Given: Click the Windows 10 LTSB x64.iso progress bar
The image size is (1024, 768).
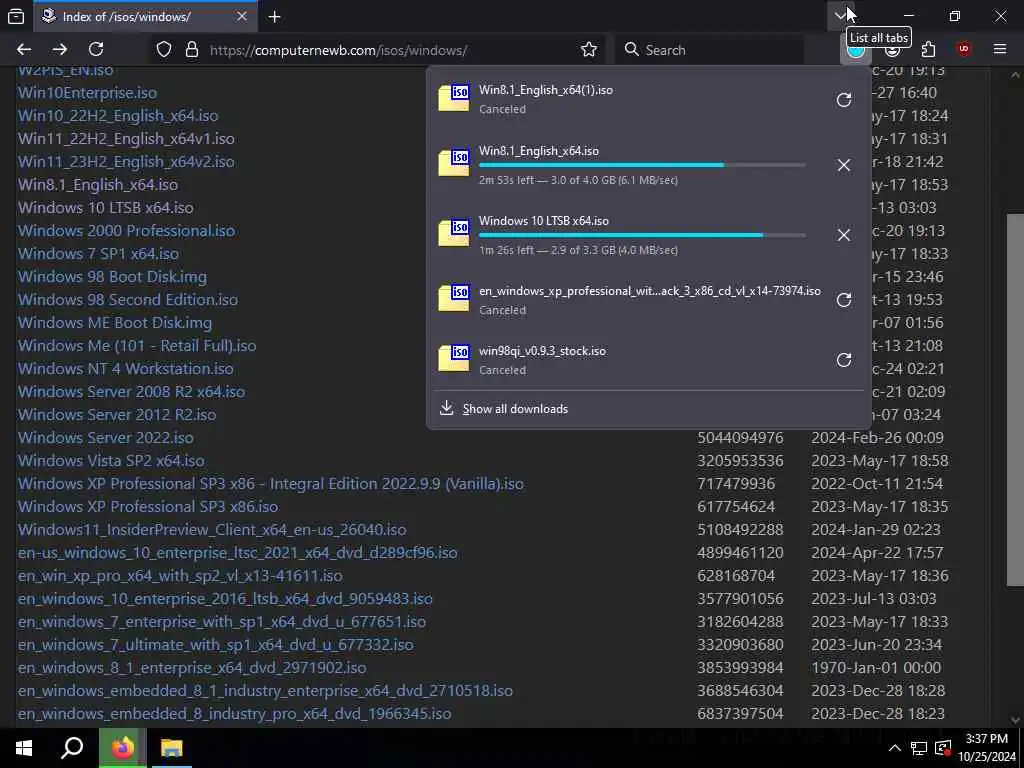Looking at the screenshot, I should (642, 235).
